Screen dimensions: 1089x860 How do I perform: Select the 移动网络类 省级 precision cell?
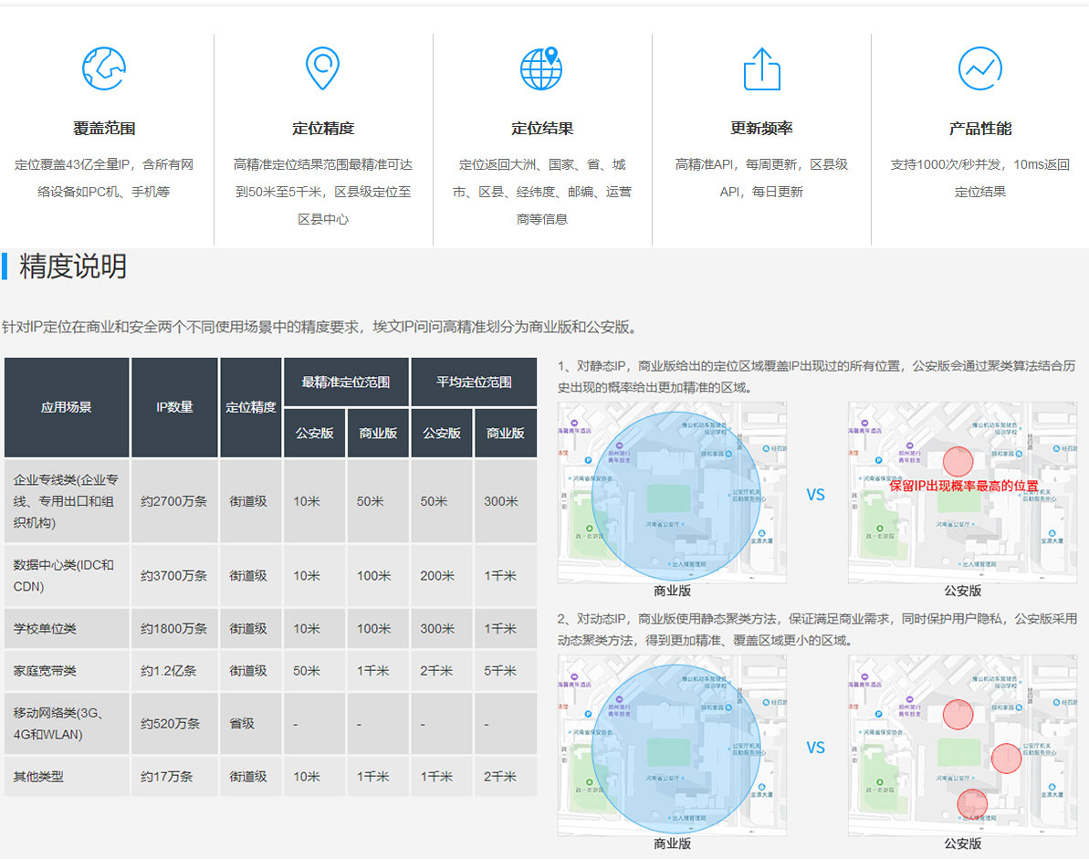pyautogui.click(x=250, y=724)
